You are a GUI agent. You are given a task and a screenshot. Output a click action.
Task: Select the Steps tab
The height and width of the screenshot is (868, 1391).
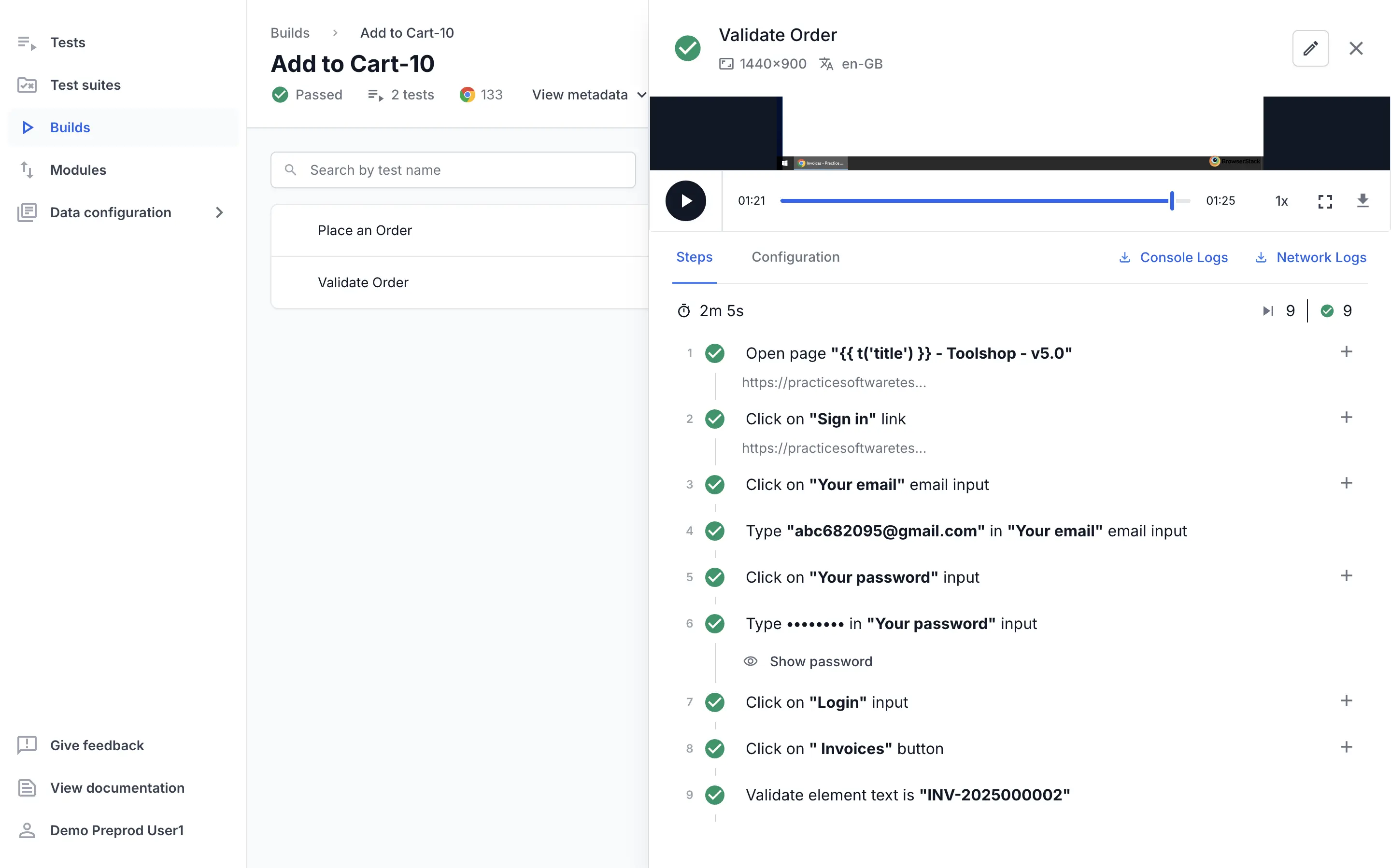point(694,257)
